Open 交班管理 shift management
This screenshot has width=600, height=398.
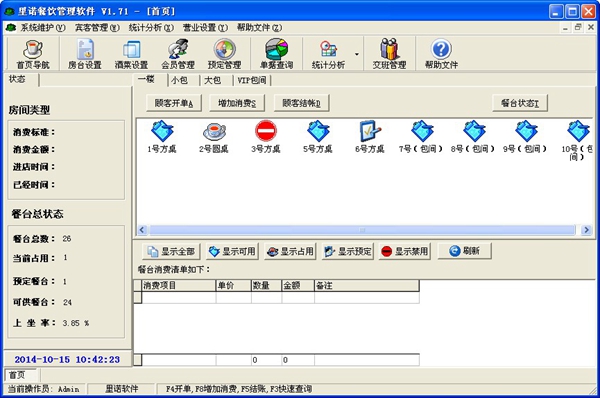389,54
